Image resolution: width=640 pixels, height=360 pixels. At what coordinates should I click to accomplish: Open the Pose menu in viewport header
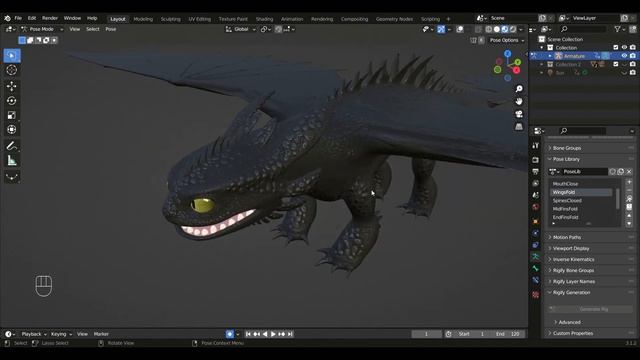(x=111, y=29)
